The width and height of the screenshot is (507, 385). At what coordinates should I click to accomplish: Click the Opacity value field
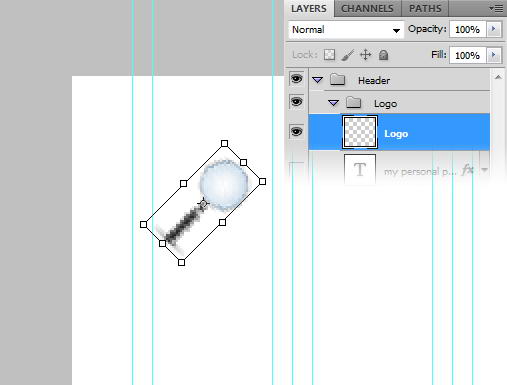(x=467, y=30)
